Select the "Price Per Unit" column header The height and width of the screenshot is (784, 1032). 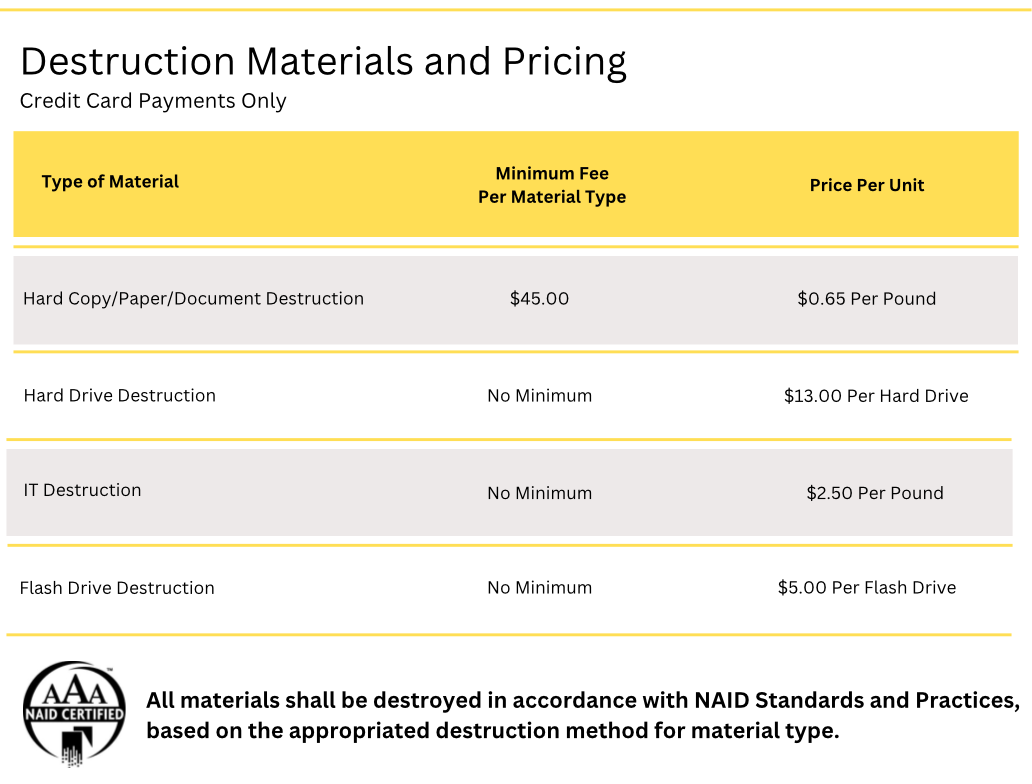(x=867, y=185)
